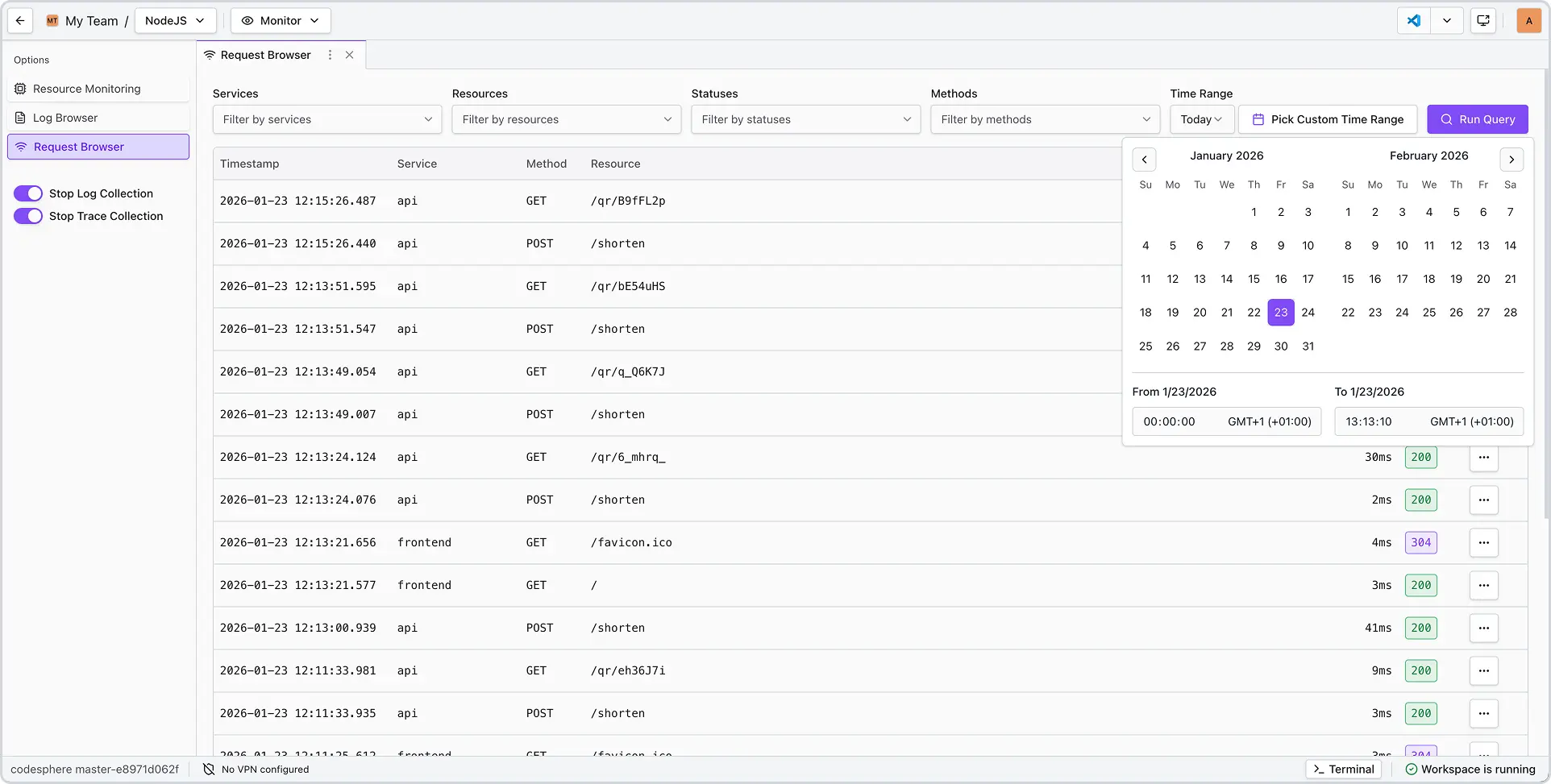Expand Filter by services dropdown
This screenshot has height=784, width=1551.
pos(326,119)
